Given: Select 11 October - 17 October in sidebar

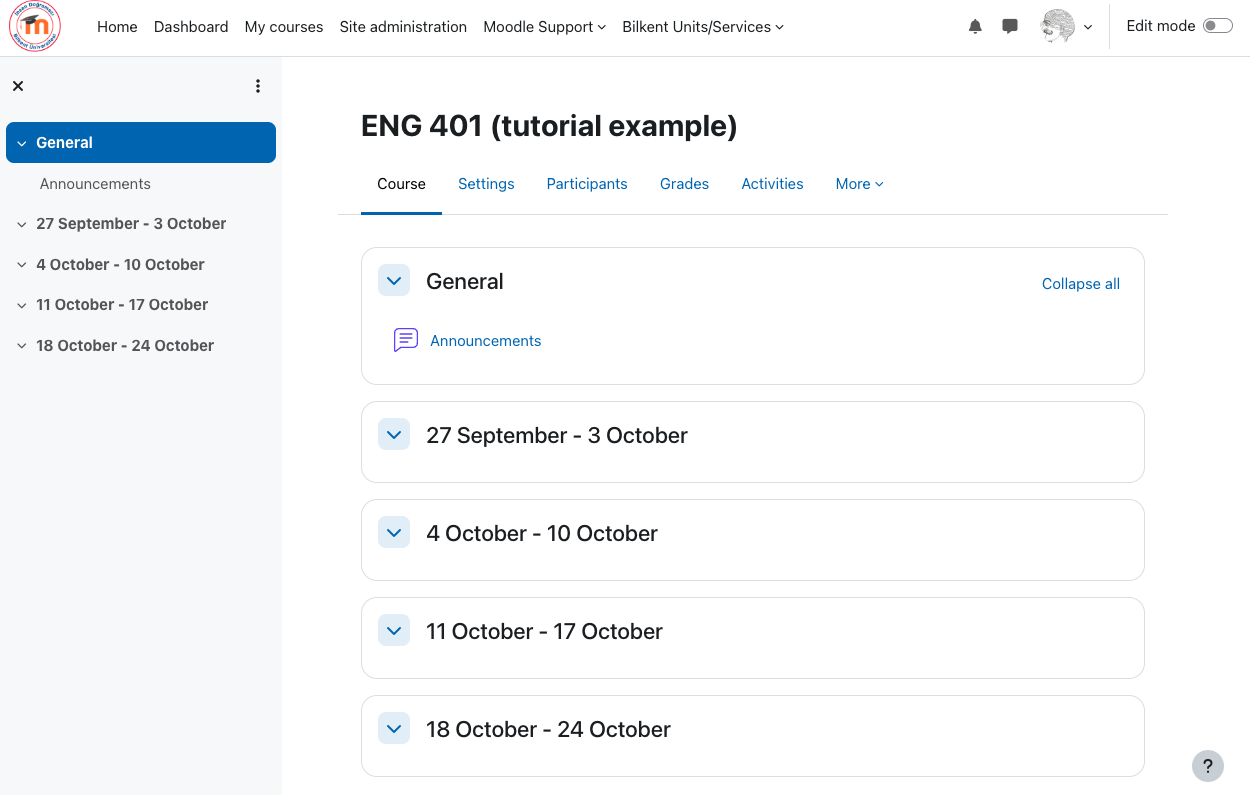Looking at the screenshot, I should coord(122,305).
